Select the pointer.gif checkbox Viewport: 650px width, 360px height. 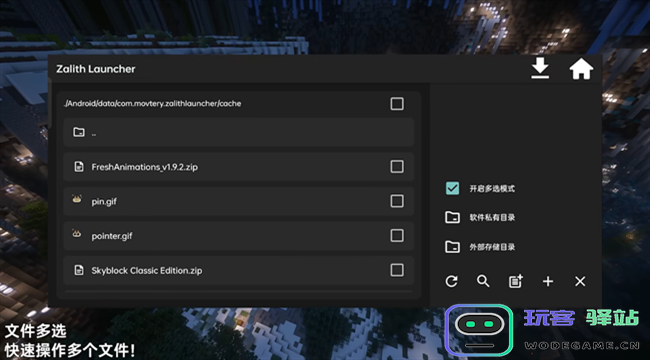pyautogui.click(x=397, y=236)
